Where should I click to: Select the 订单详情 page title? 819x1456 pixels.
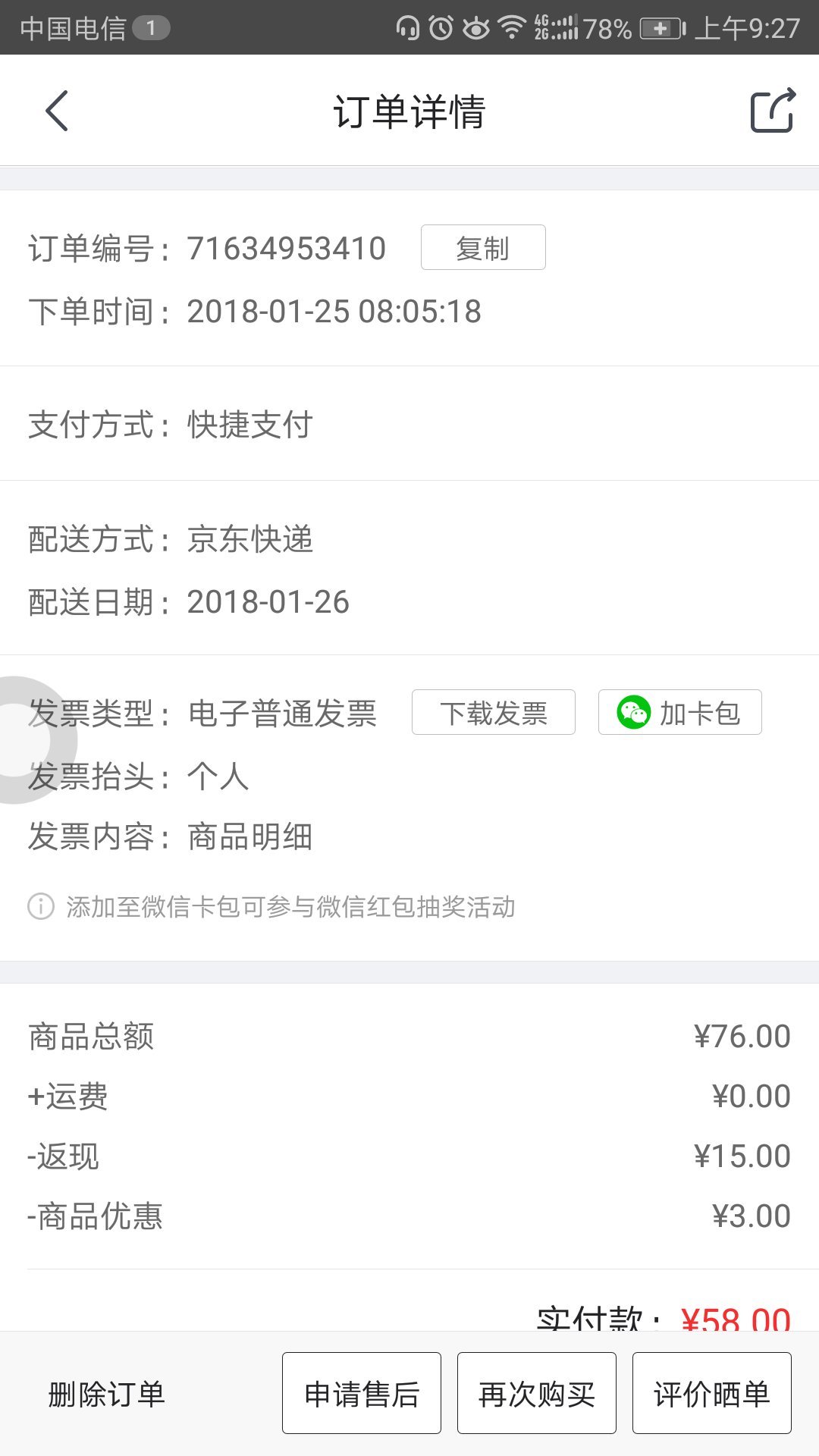(409, 111)
